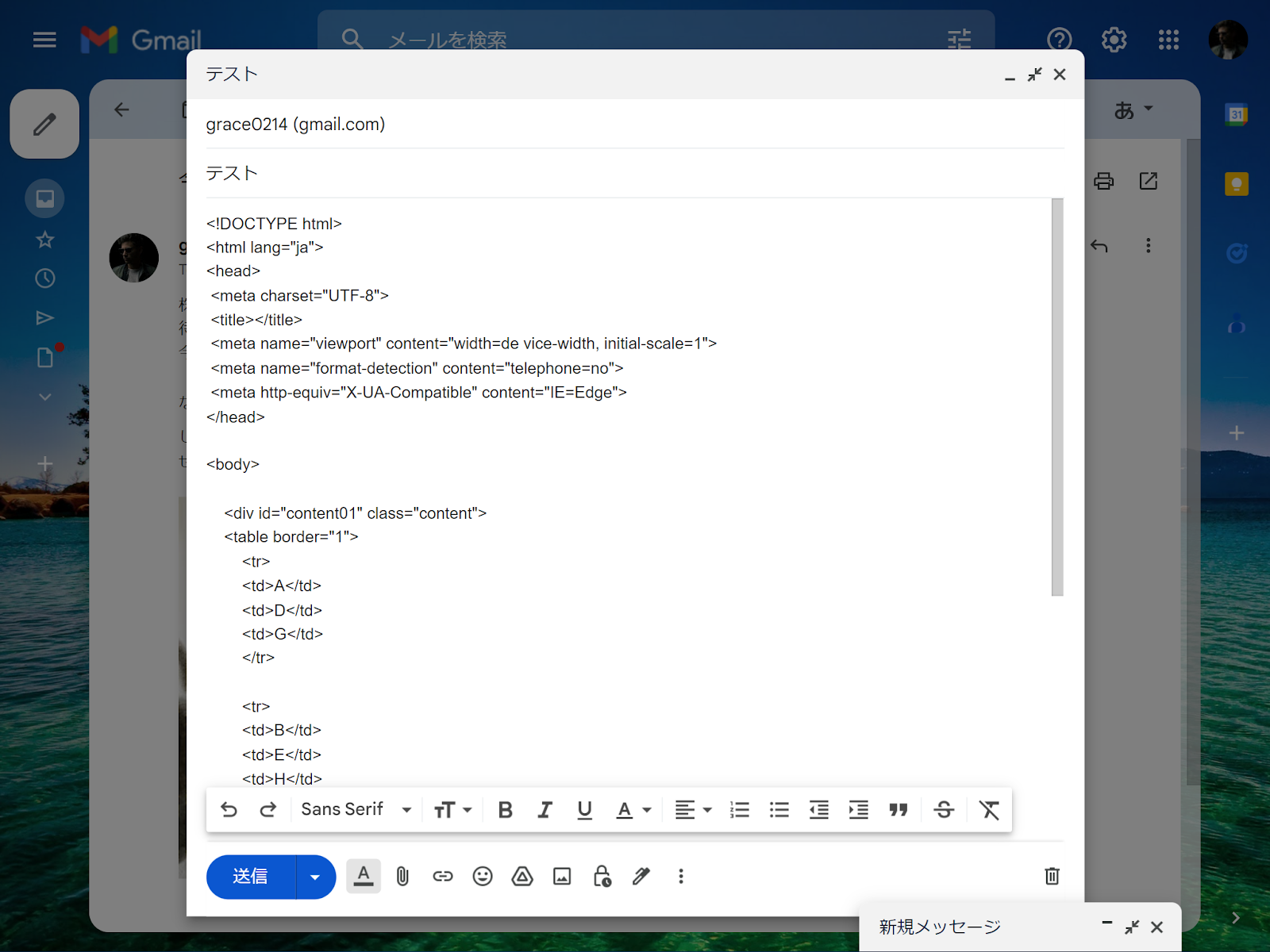Insert an emoji
The width and height of the screenshot is (1270, 952).
coord(483,877)
